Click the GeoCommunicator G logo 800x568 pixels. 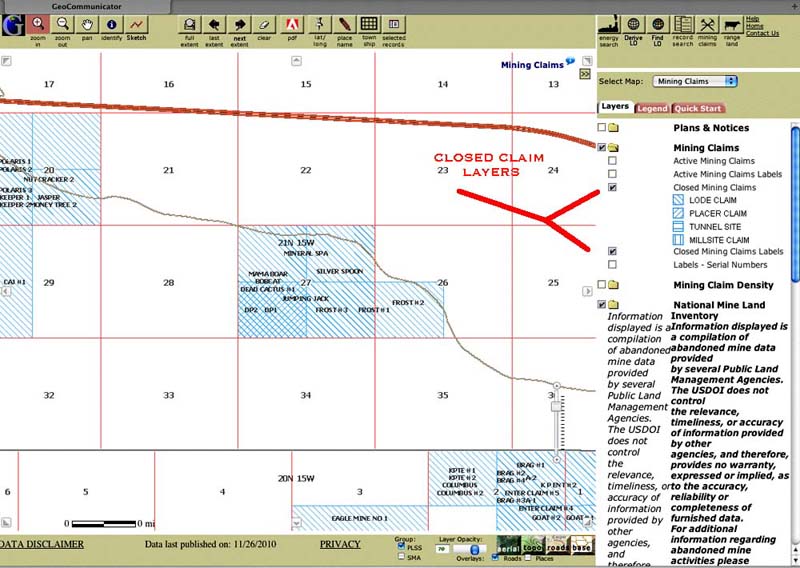click(x=12, y=26)
